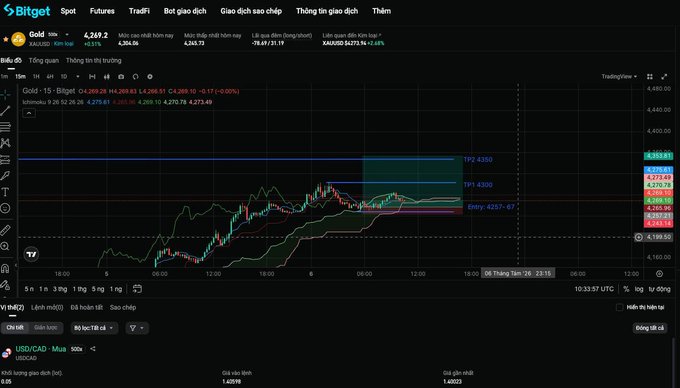This screenshot has width=680, height=388.
Task: Open the funnel filter dropdown
Action: 137,328
